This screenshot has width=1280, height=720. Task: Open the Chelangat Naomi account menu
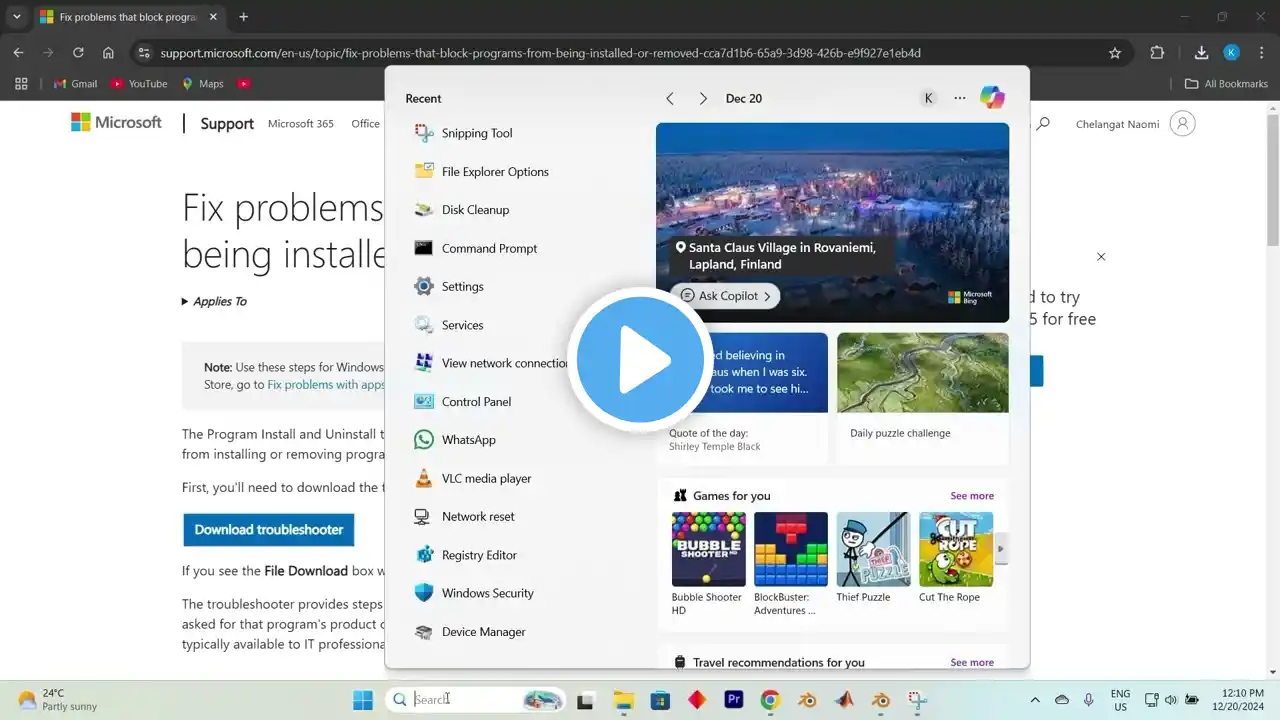tap(1135, 124)
